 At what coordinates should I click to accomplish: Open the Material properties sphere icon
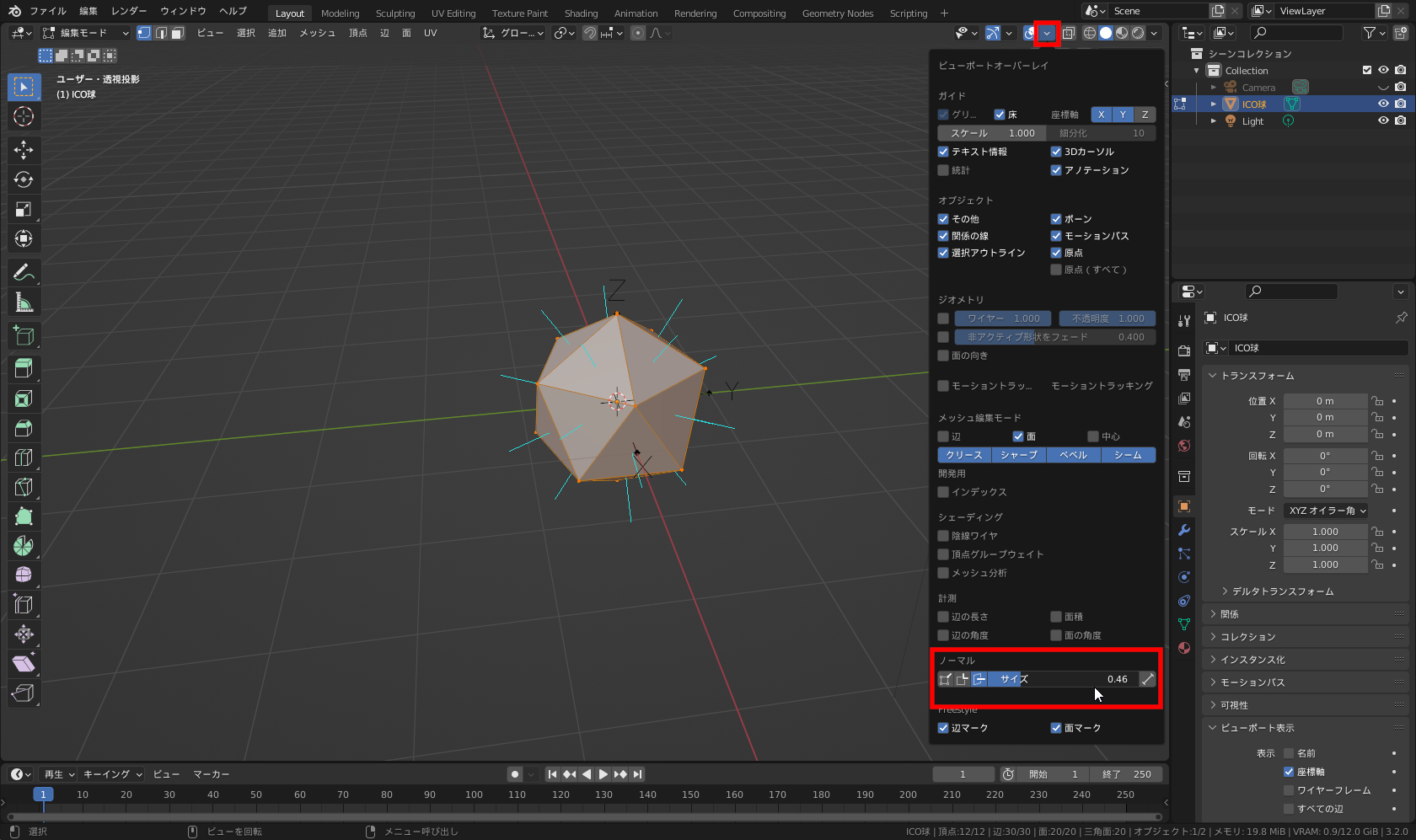[x=1183, y=649]
